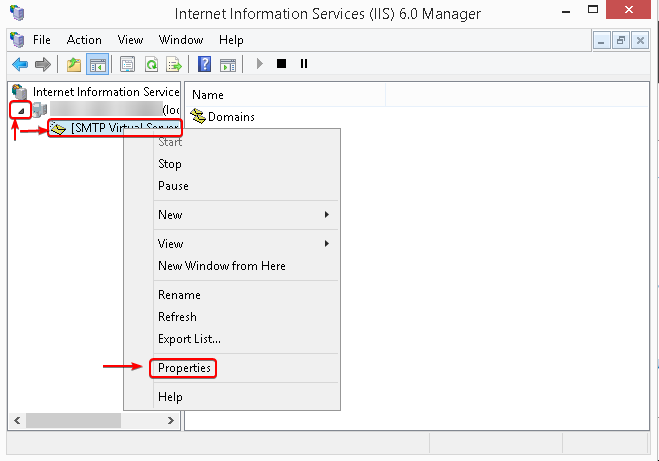Click the Up one level folder icon
The height and width of the screenshot is (461, 659).
[x=74, y=64]
